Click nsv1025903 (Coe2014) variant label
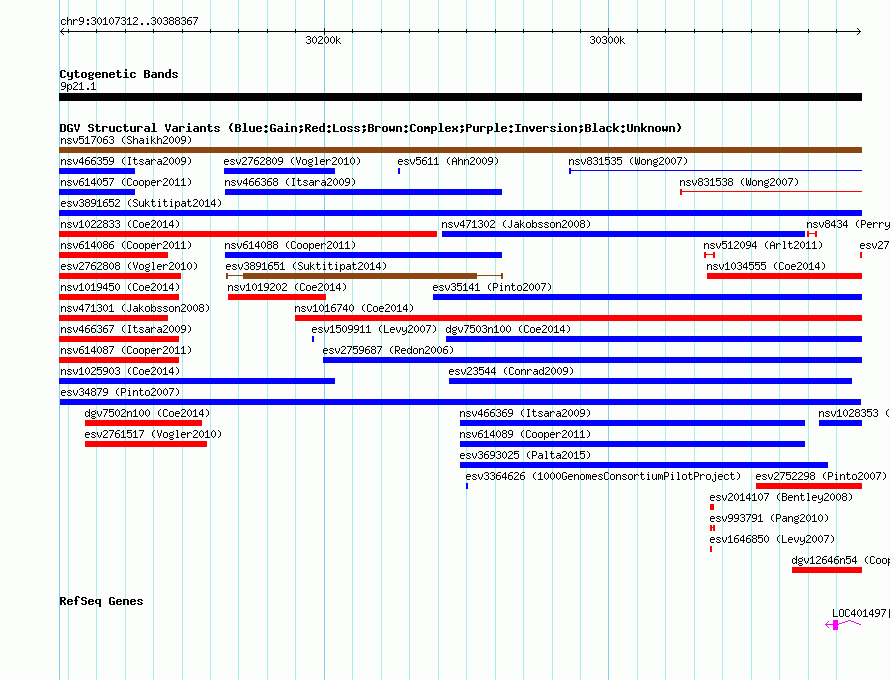 120,371
